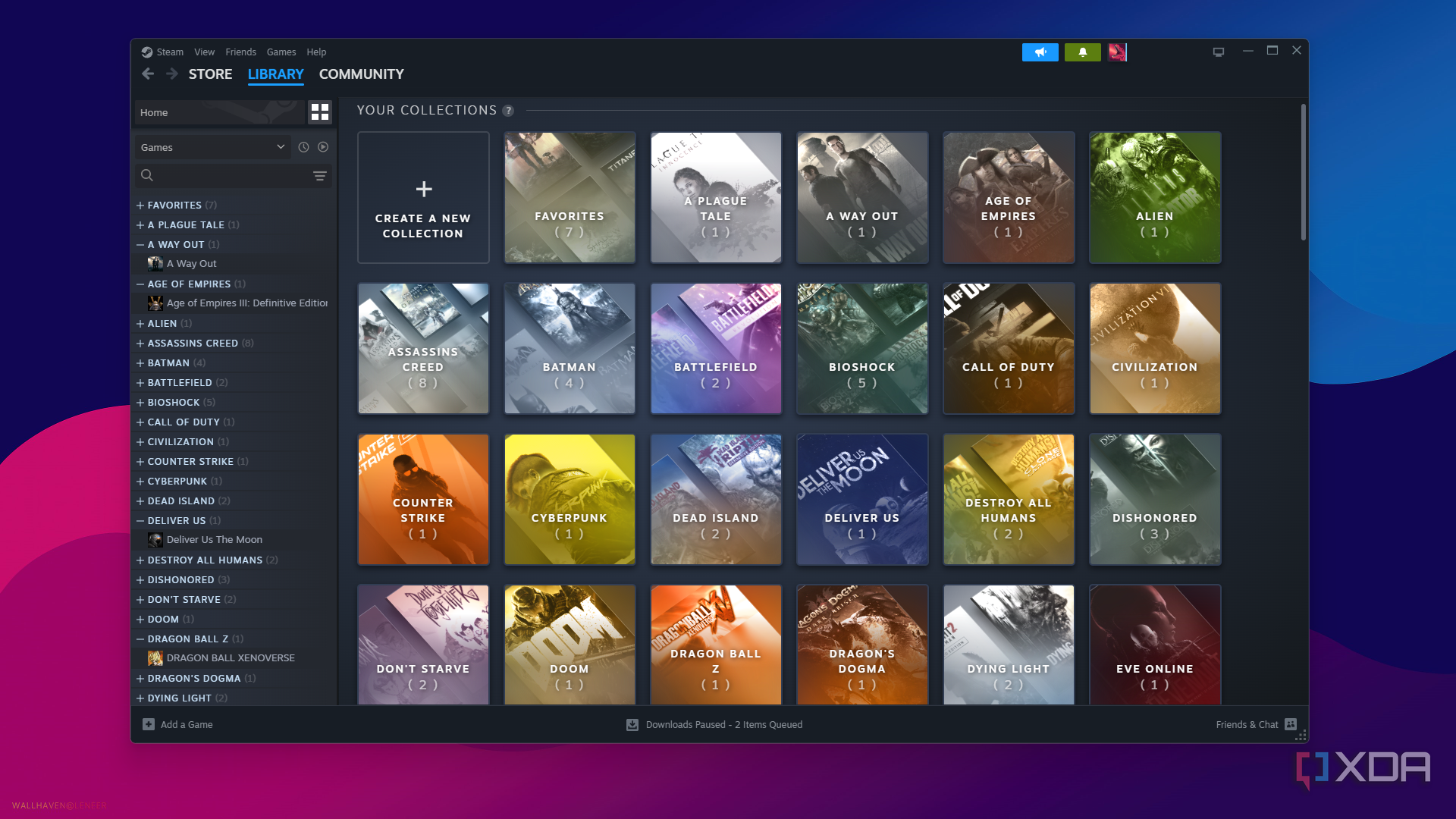The image size is (1456, 819).
Task: Click the Add a Game plus icon
Action: (x=149, y=724)
